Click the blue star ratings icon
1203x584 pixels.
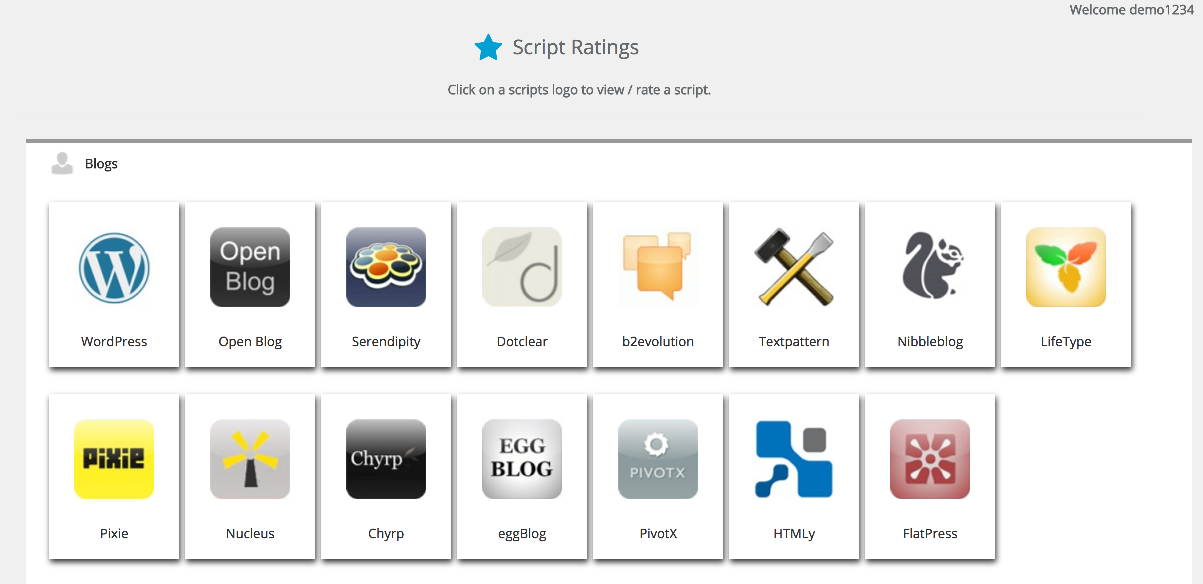tap(488, 47)
